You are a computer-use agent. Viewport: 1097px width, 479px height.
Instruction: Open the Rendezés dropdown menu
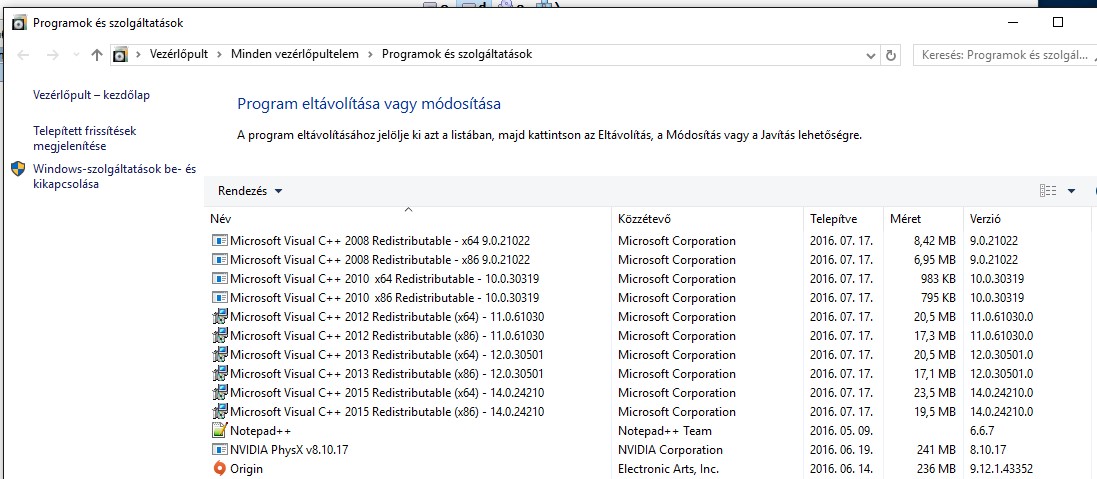click(250, 191)
